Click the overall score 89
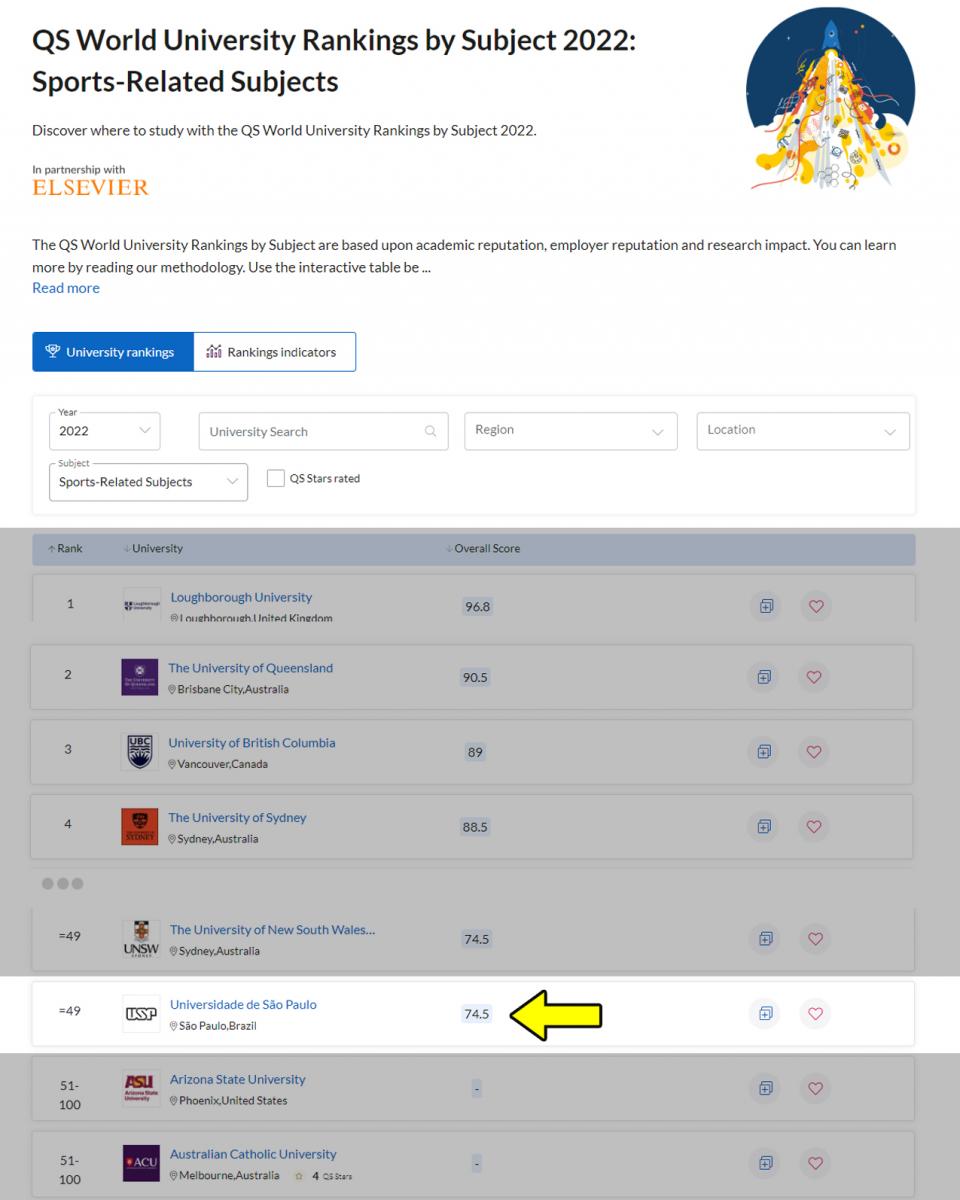The image size is (960, 1200). [x=475, y=752]
